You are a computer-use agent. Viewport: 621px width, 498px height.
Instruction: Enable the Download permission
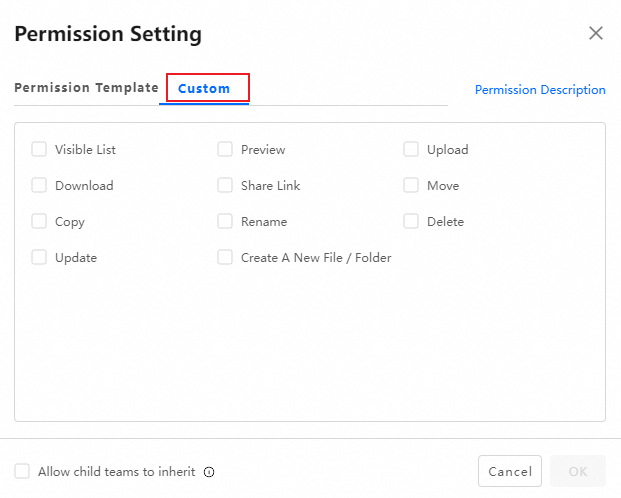39,186
